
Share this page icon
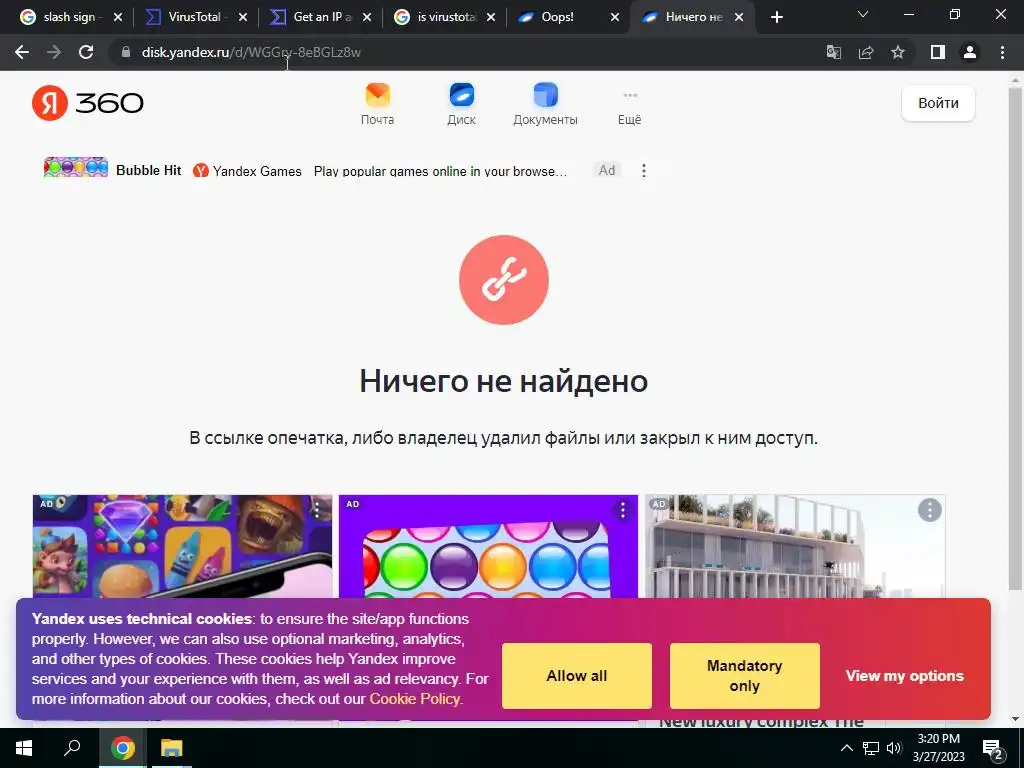(866, 52)
